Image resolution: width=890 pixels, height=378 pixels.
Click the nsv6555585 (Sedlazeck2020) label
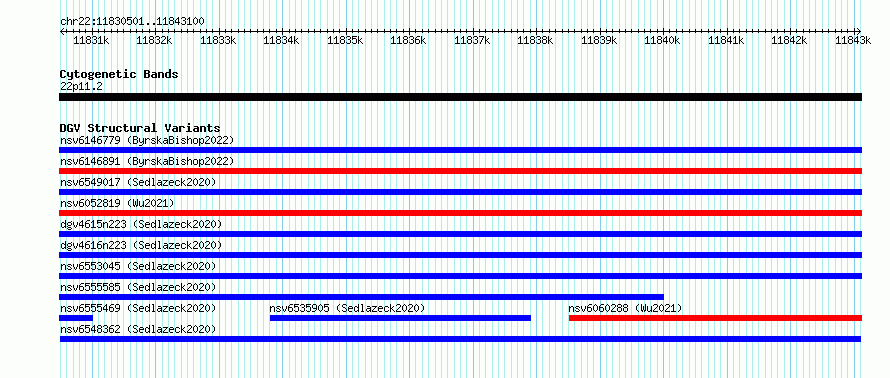(x=138, y=287)
